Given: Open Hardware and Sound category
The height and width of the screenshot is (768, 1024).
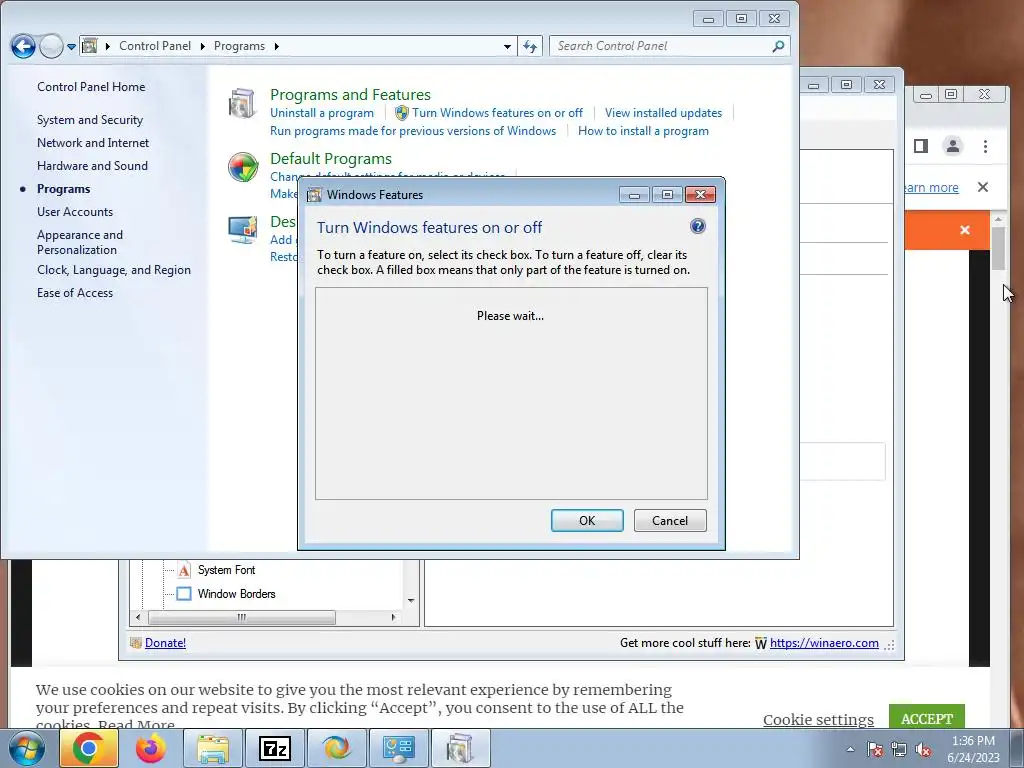Looking at the screenshot, I should pyautogui.click(x=92, y=166).
